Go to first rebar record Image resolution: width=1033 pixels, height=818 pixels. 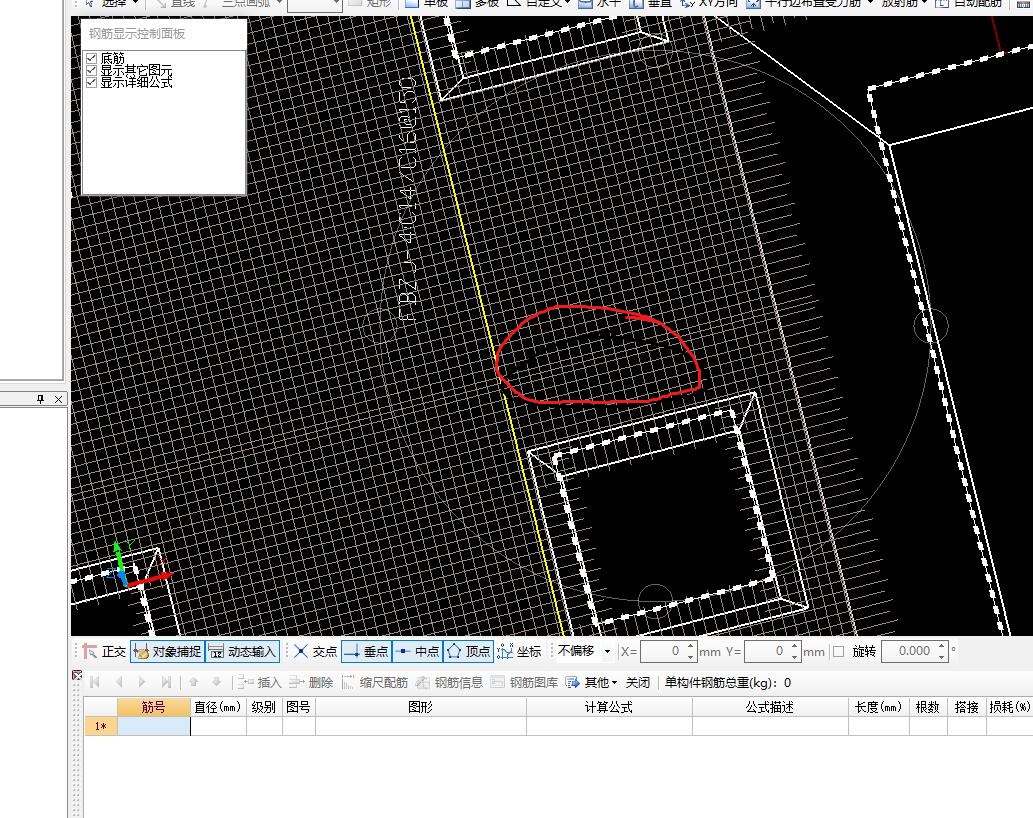[95, 682]
